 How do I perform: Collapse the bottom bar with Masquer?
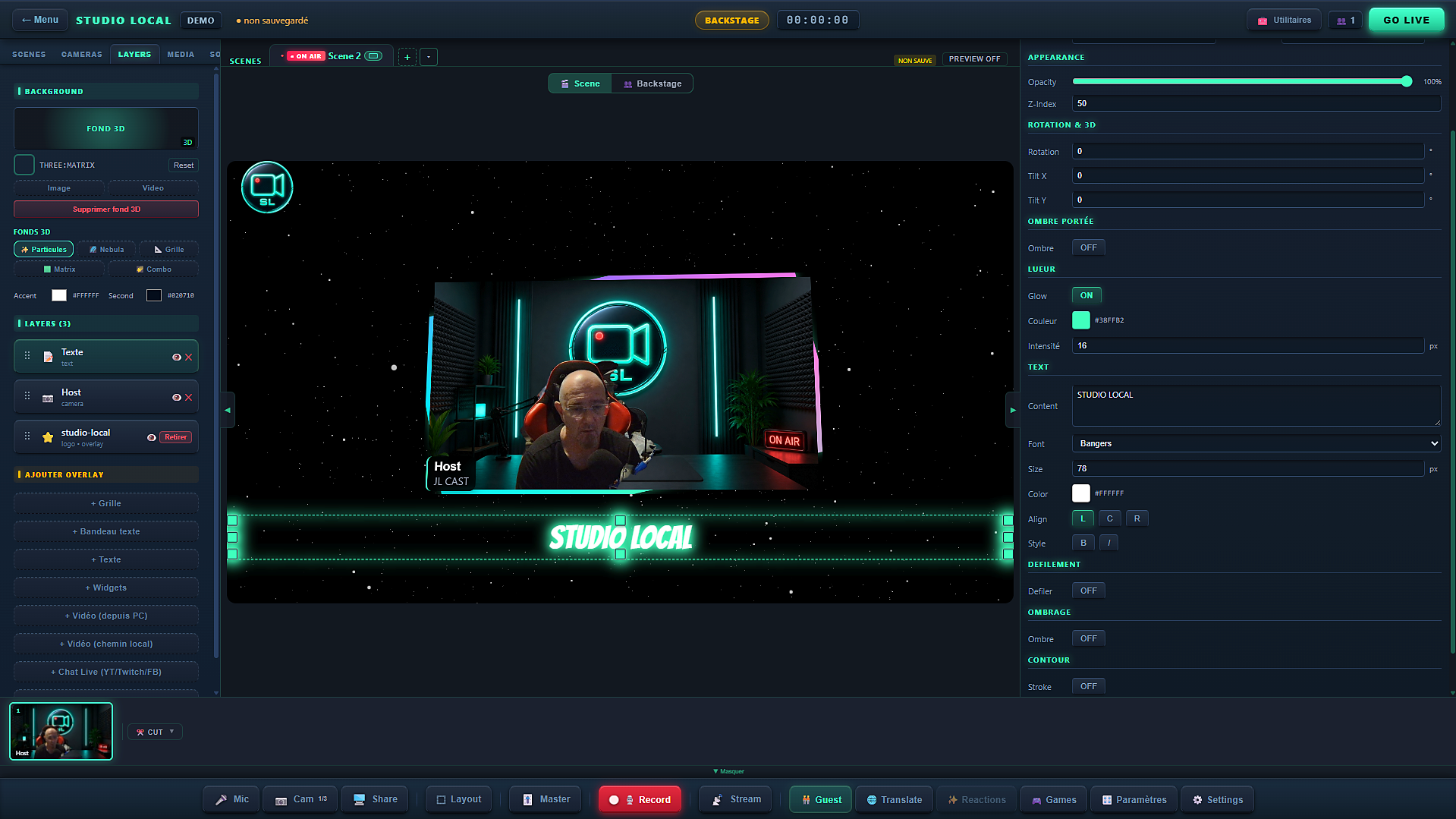coord(728,771)
